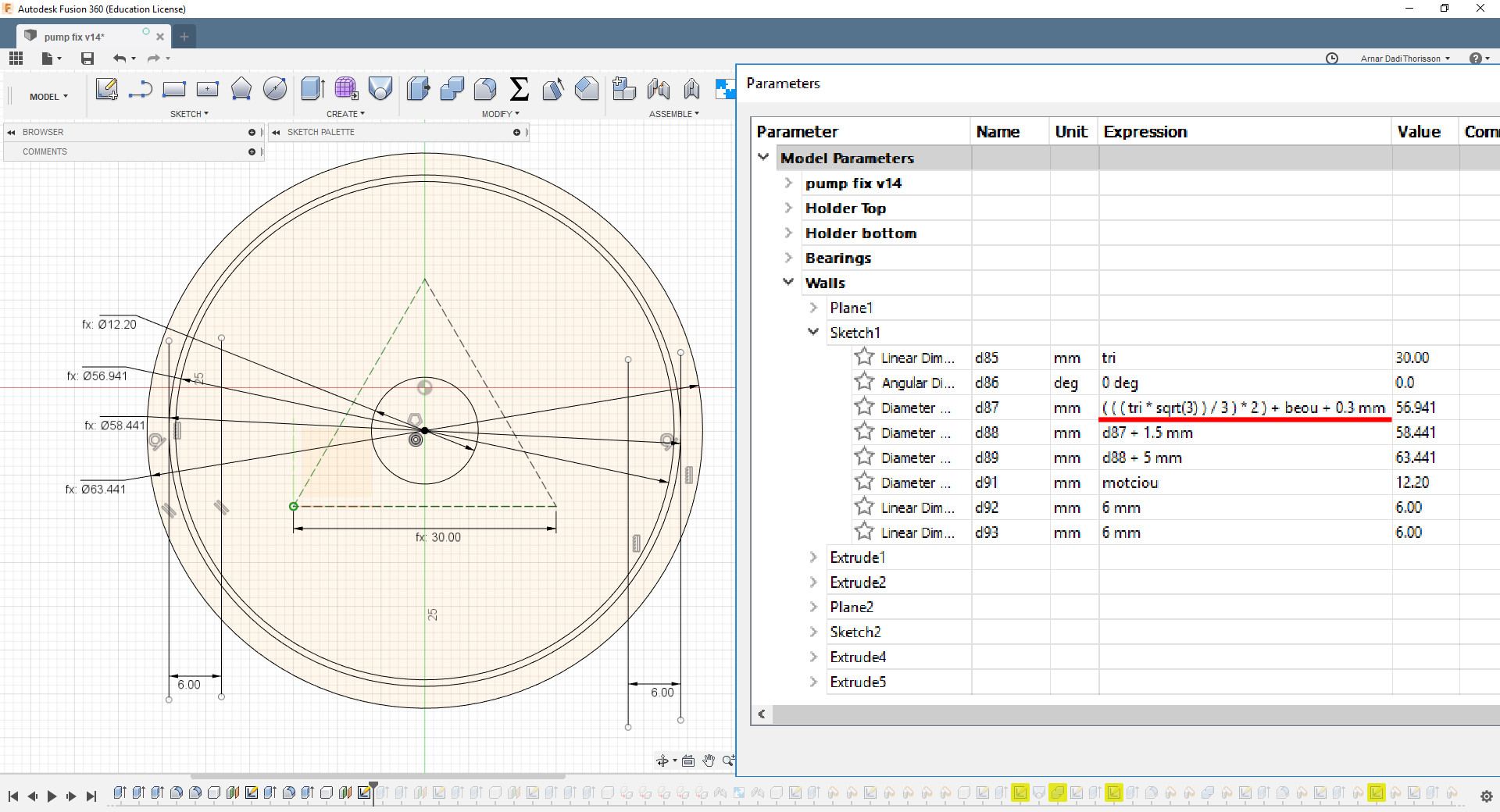1500x812 pixels.
Task: Play the timeline animation
Action: pos(52,796)
